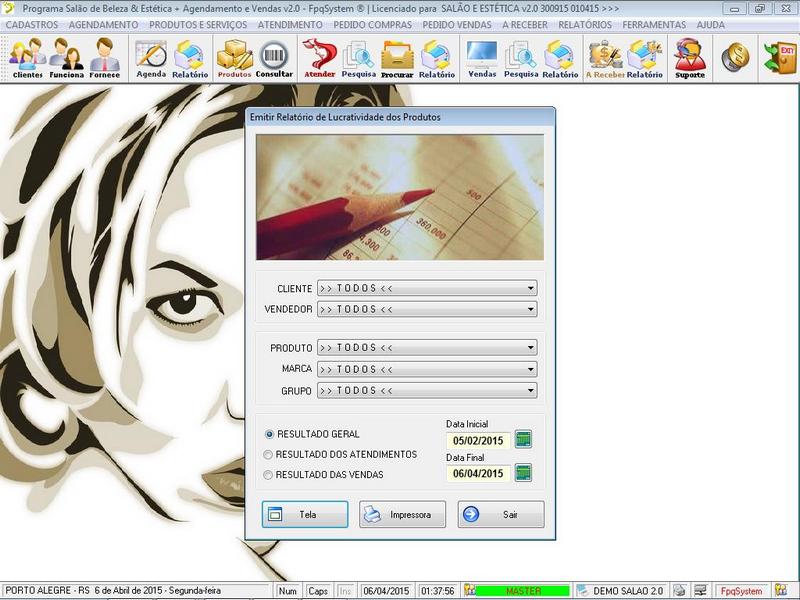Click the Tela button
The width and height of the screenshot is (800, 600).
click(305, 514)
